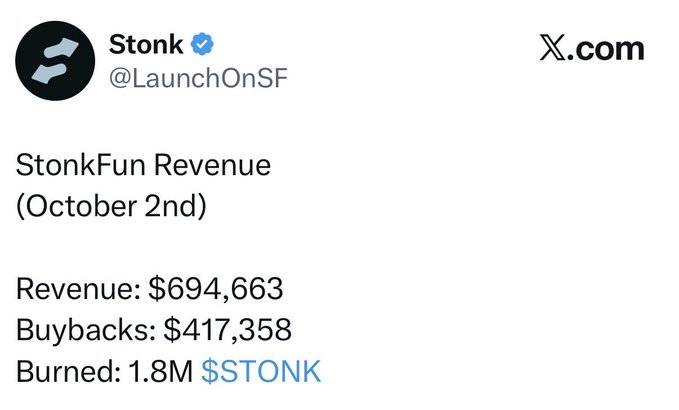This screenshot has width=679, height=410.
Task: Open the Stonk profile avatar
Action: click(x=55, y=61)
